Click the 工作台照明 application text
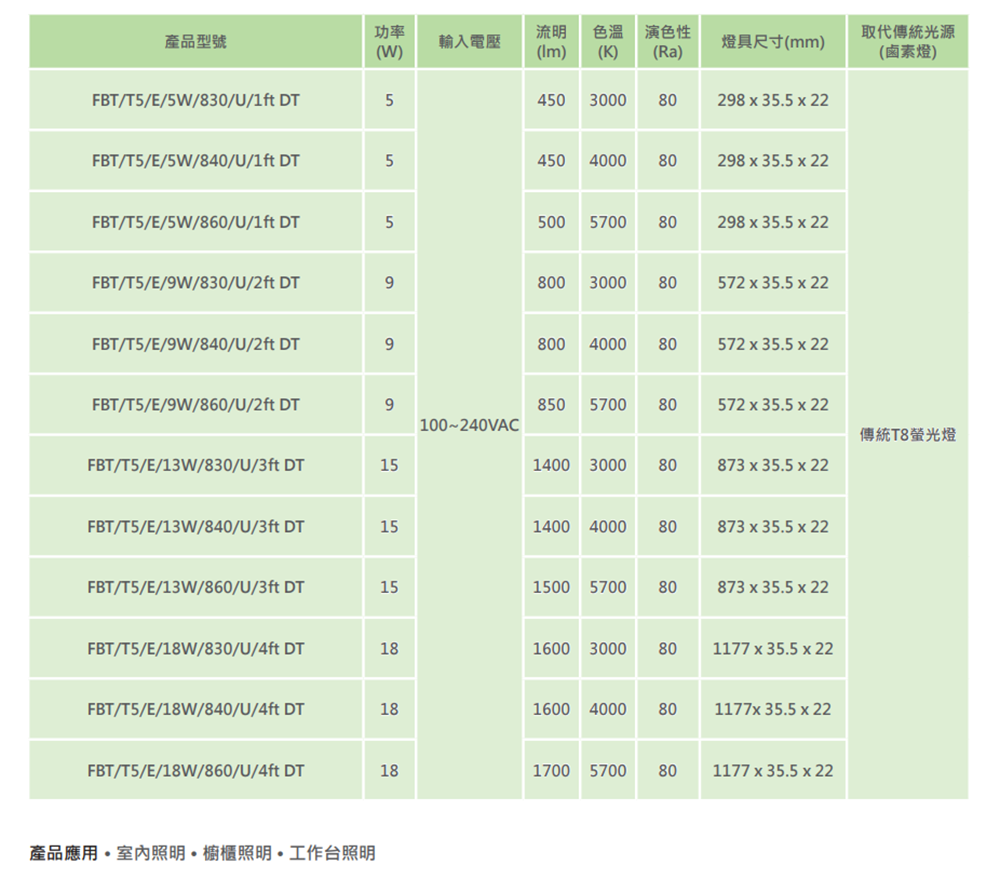The height and width of the screenshot is (879, 1000). tap(332, 853)
